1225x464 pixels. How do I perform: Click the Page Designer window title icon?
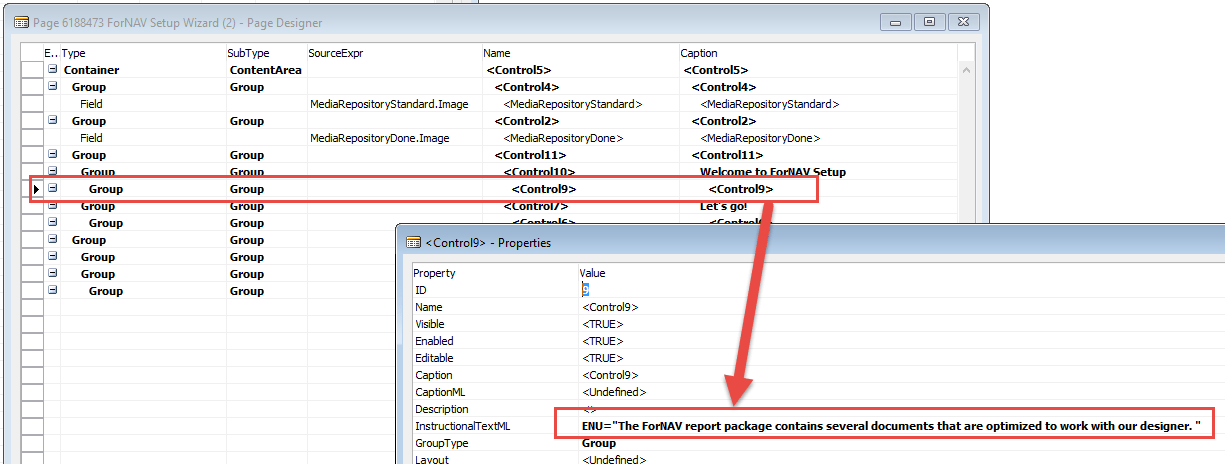coord(21,22)
